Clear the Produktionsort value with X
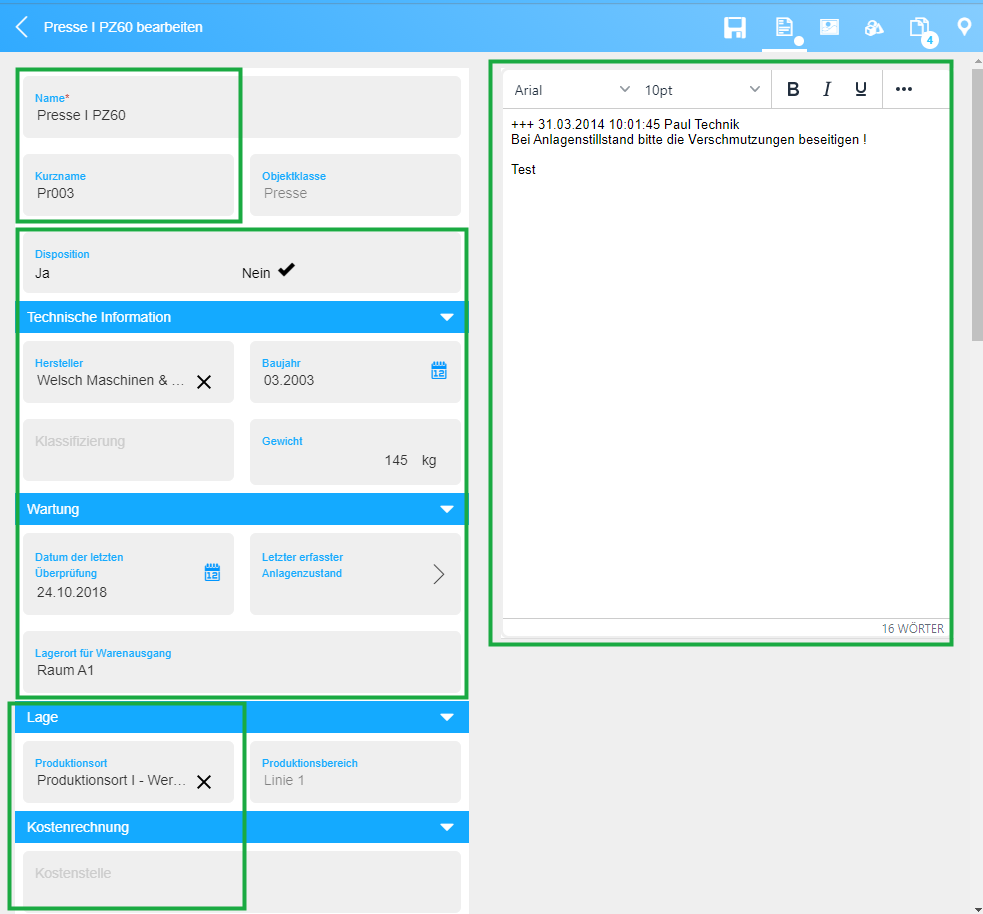 pyautogui.click(x=204, y=782)
